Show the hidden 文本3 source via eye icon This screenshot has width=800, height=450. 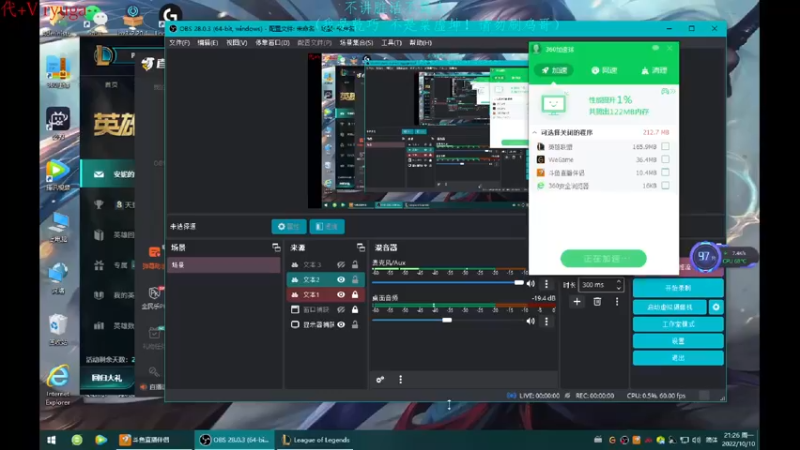341,265
